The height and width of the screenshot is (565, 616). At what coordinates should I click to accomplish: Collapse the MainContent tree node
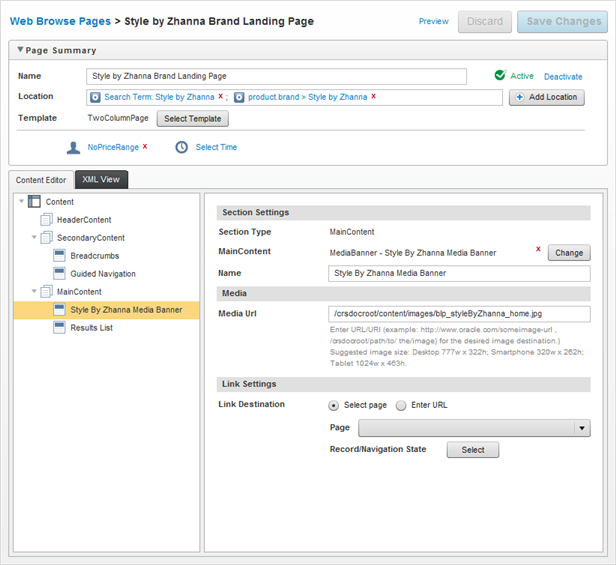34,291
